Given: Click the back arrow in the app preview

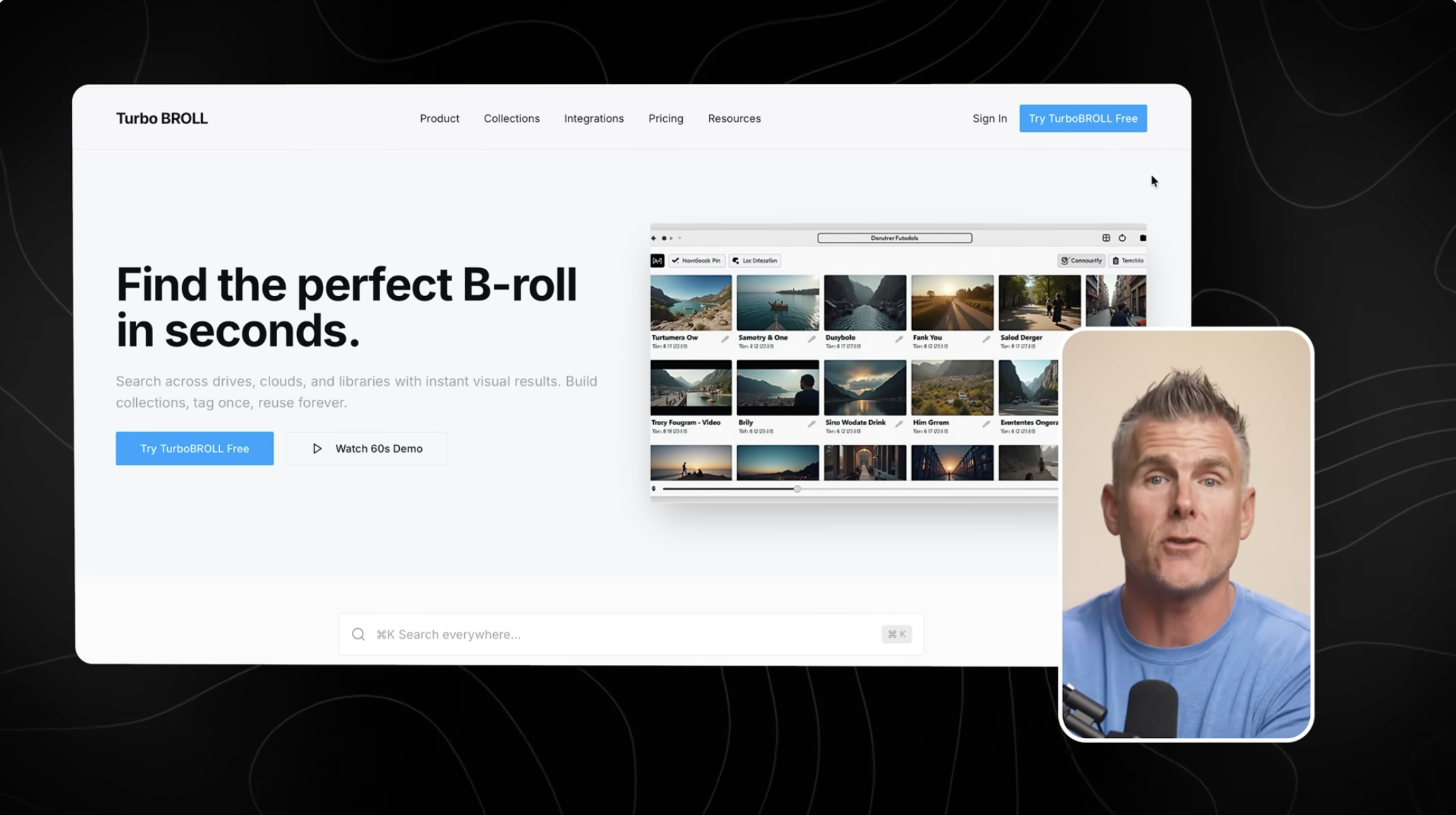Looking at the screenshot, I should point(654,238).
